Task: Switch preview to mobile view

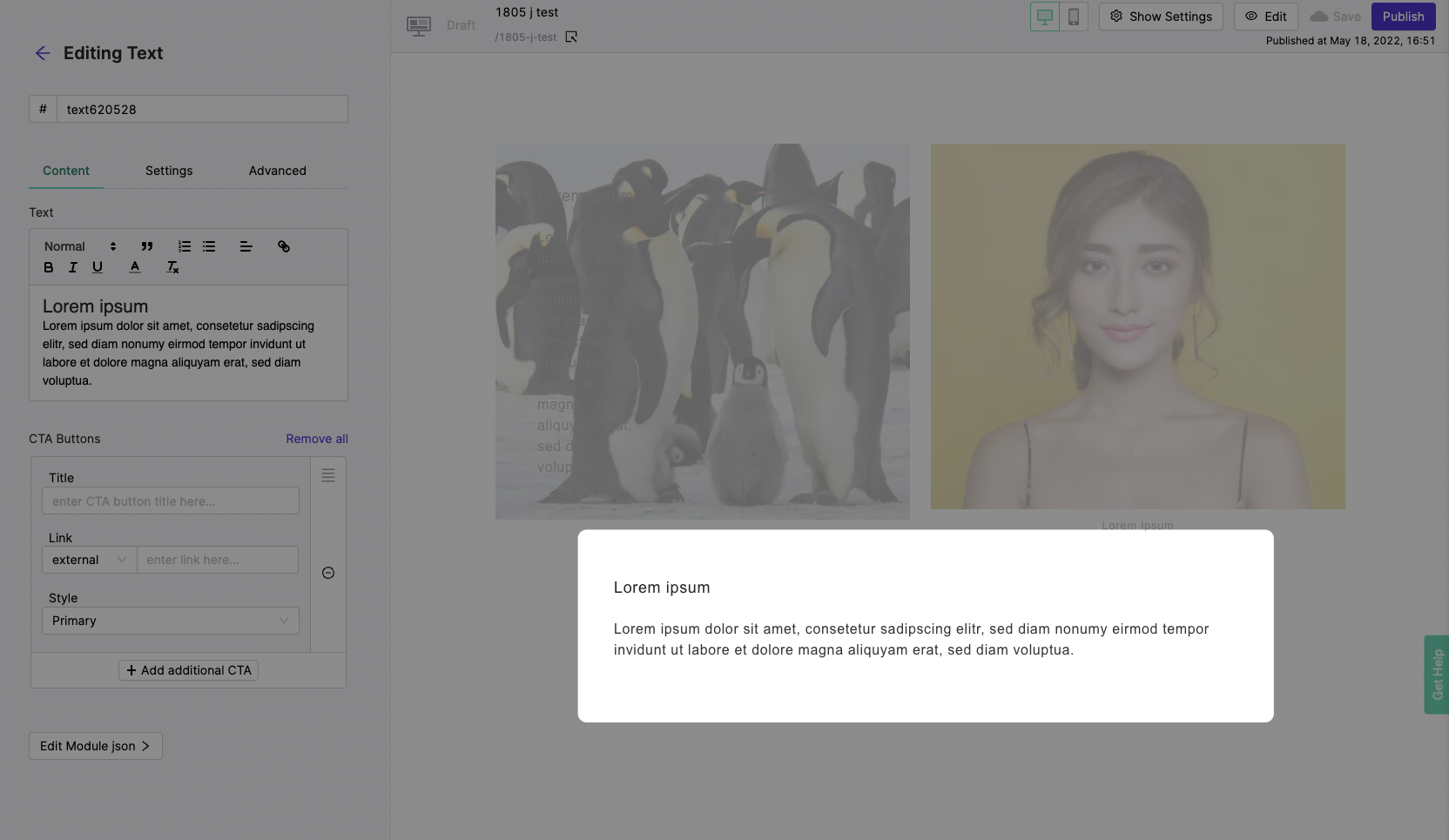Action: pyautogui.click(x=1074, y=16)
